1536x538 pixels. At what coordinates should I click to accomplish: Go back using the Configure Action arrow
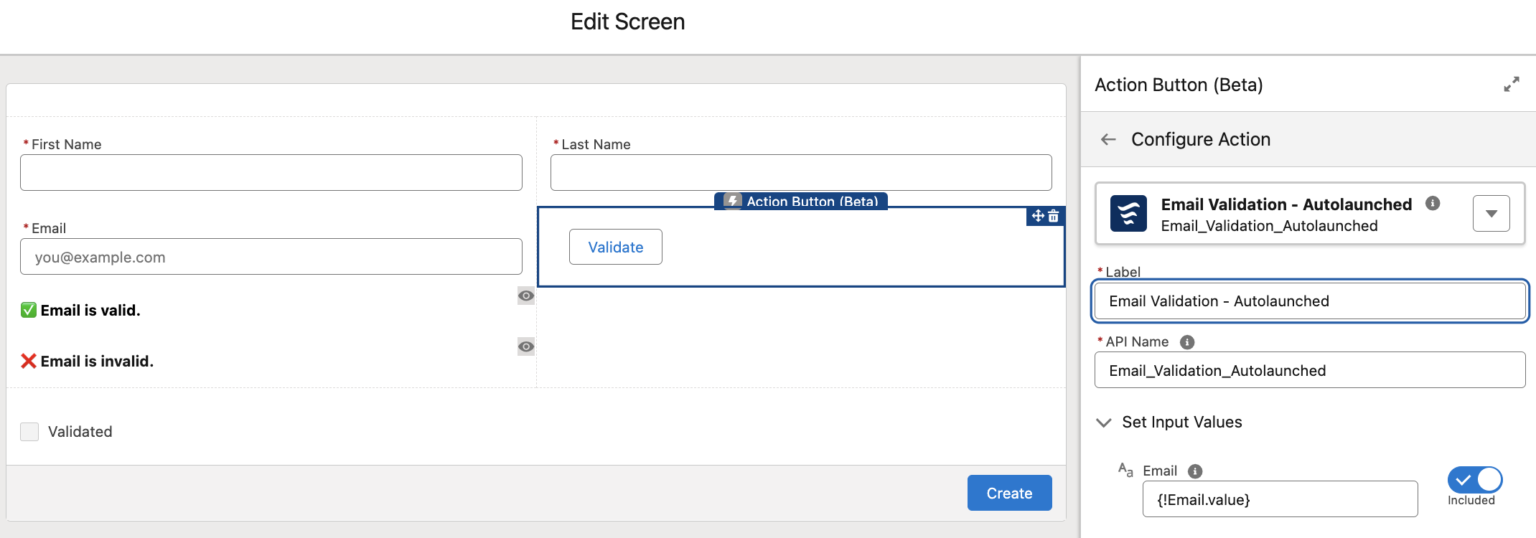point(1108,140)
